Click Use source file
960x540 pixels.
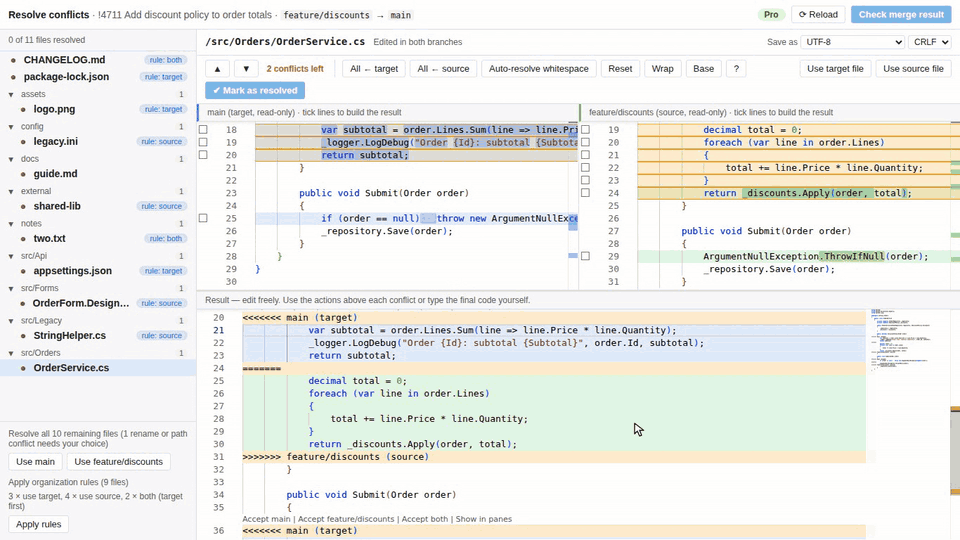click(913, 69)
